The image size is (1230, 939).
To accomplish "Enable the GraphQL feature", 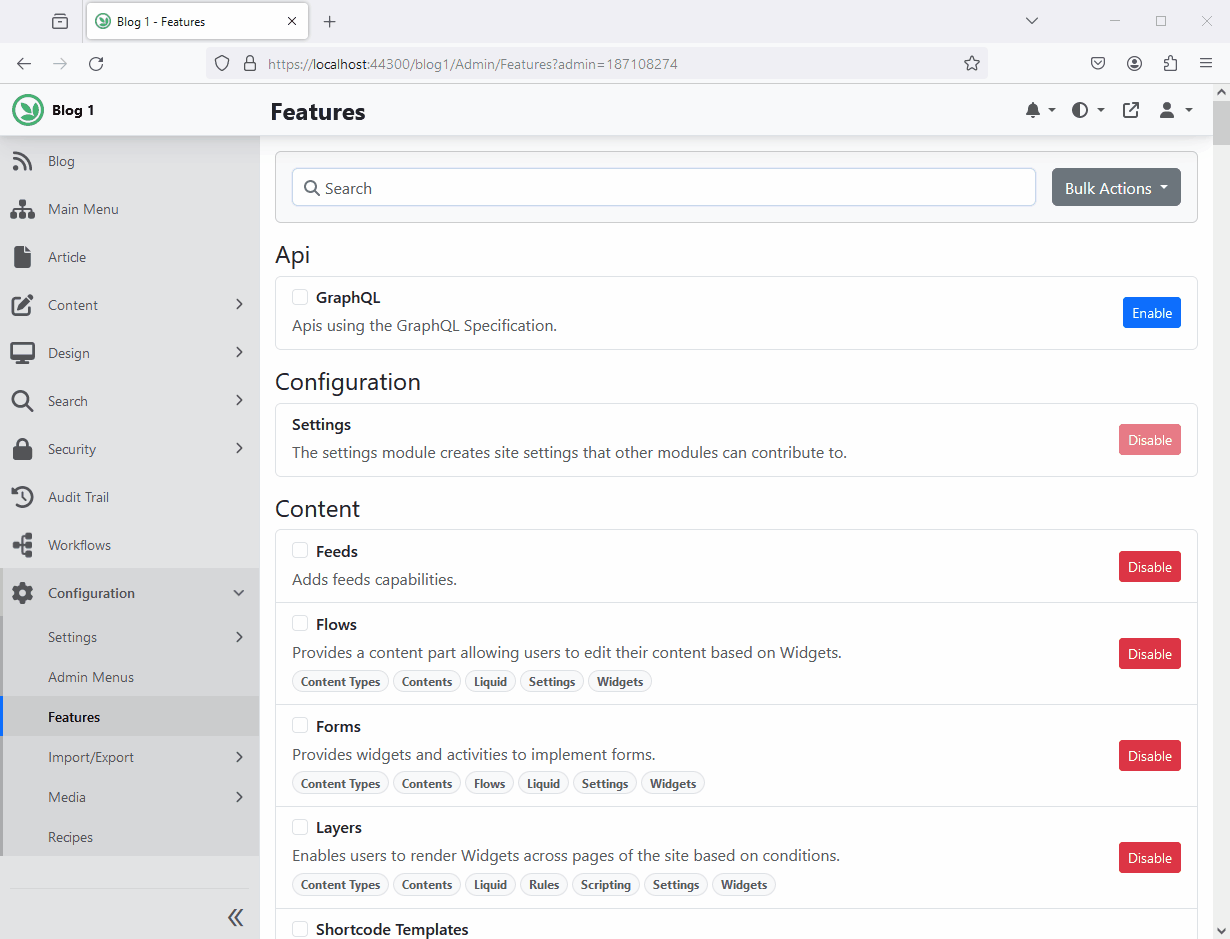I will coord(1151,313).
